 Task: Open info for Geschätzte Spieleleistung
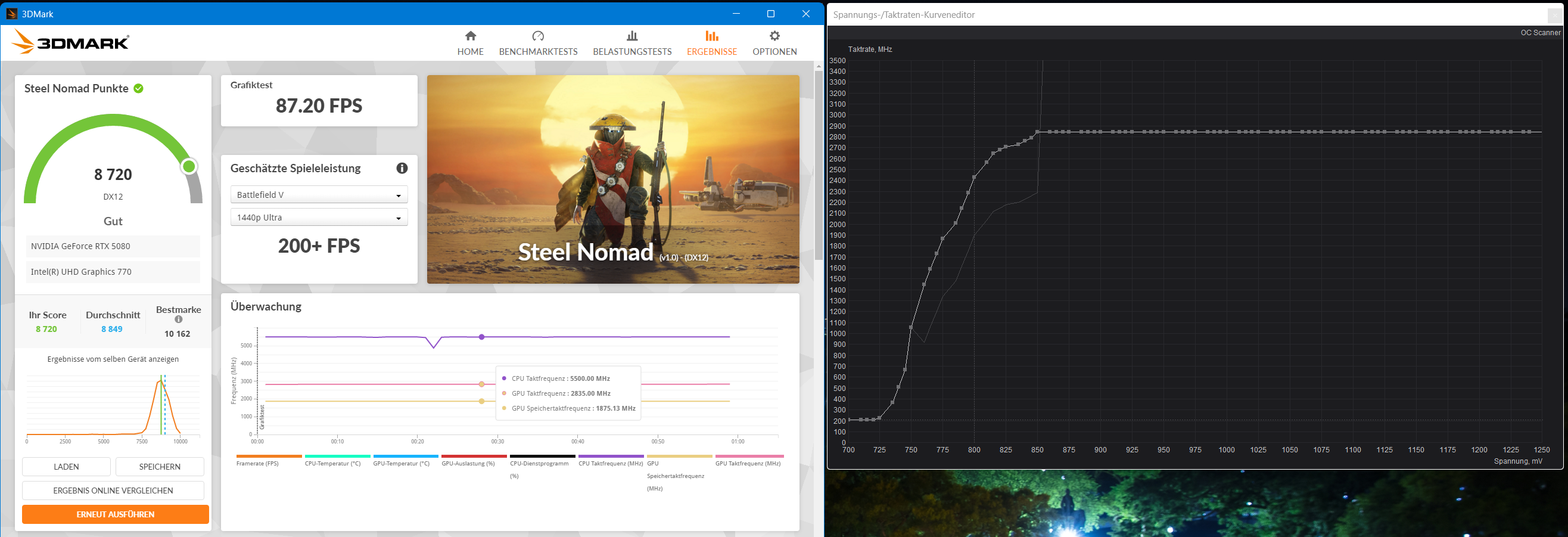[402, 168]
